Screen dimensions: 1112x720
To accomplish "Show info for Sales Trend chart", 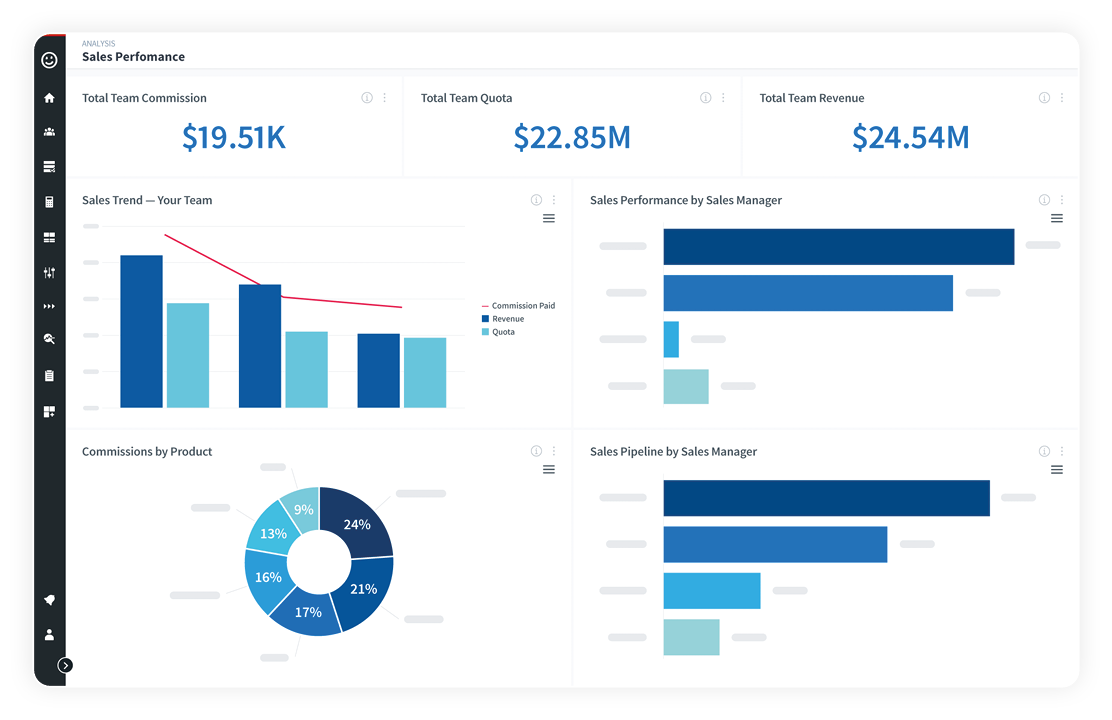I will coord(536,200).
